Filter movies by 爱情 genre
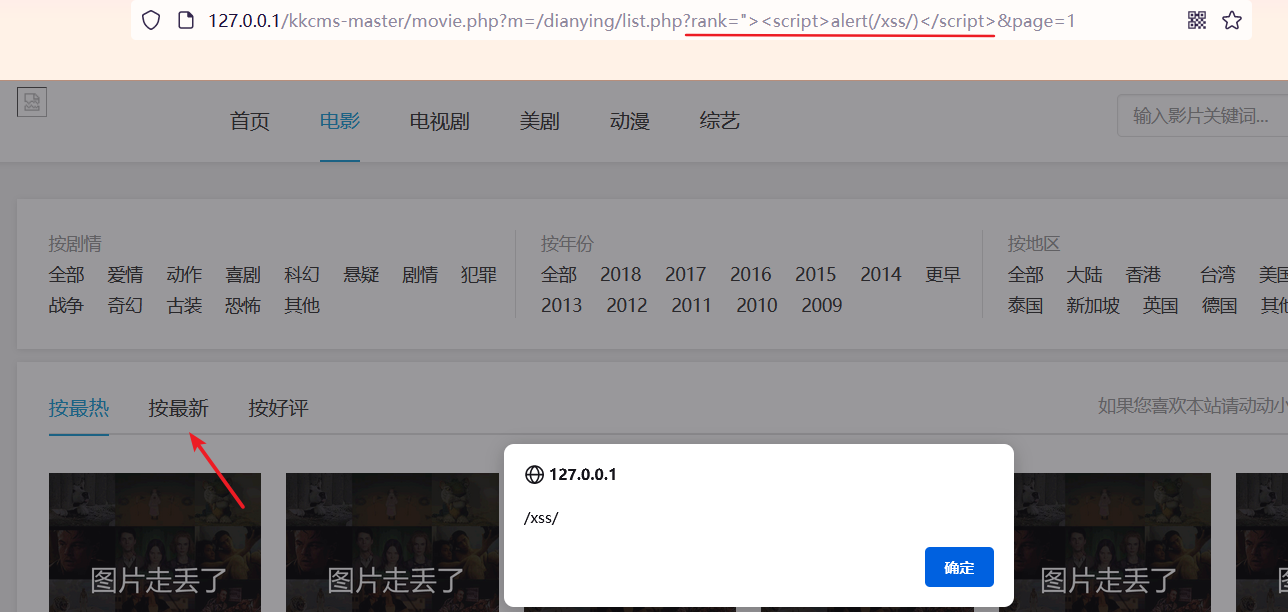Viewport: 1288px width, 612px height. 125,274
